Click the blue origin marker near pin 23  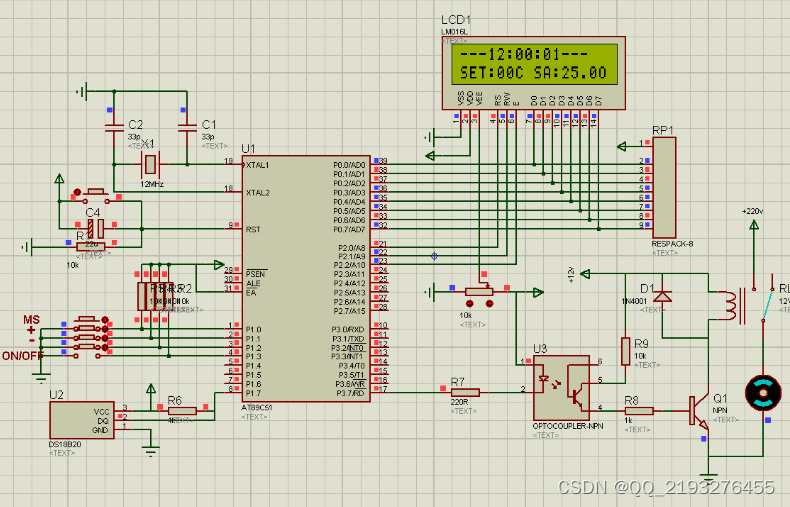click(434, 256)
